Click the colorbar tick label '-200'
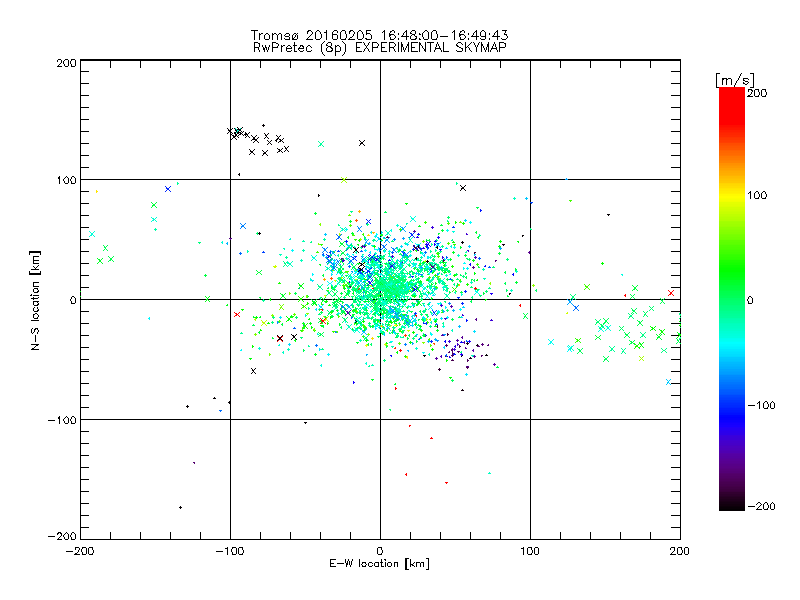The width and height of the screenshot is (800, 600). click(x=761, y=506)
